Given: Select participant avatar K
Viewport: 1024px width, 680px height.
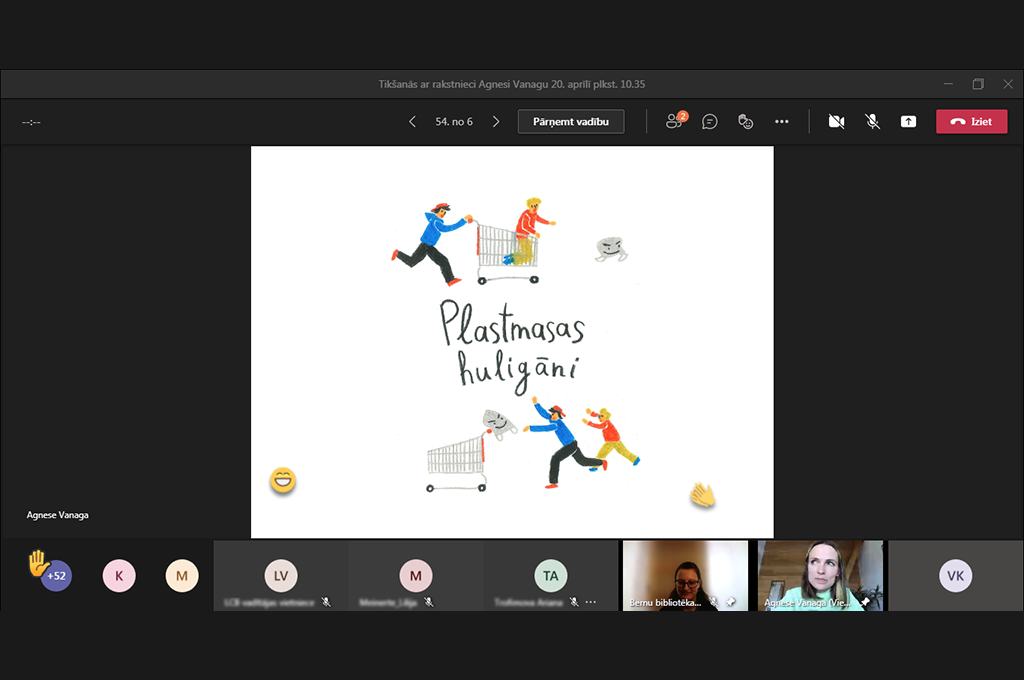Looking at the screenshot, I should (x=119, y=575).
